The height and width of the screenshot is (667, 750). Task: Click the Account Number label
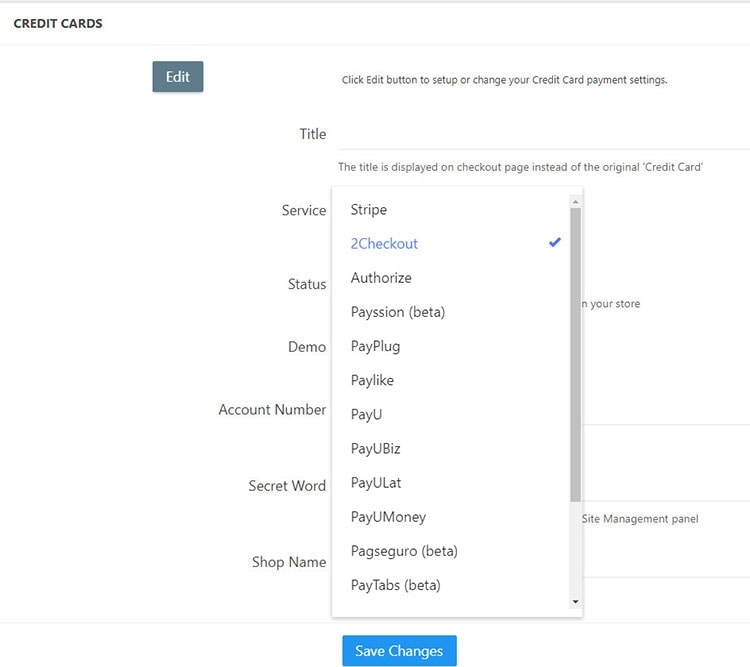pyautogui.click(x=272, y=410)
